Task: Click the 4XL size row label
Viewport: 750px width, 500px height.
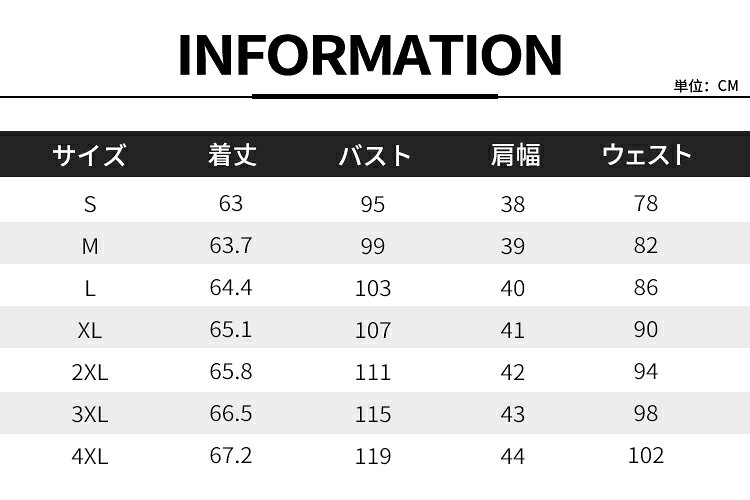Action: (90, 456)
